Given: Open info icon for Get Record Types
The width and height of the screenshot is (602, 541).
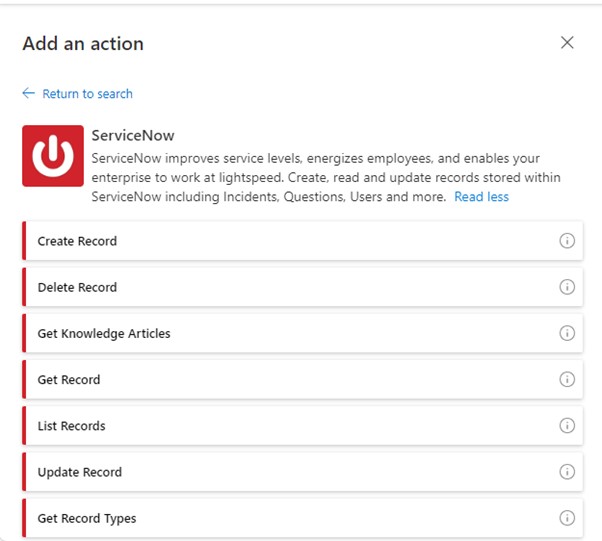Looking at the screenshot, I should click(567, 518).
